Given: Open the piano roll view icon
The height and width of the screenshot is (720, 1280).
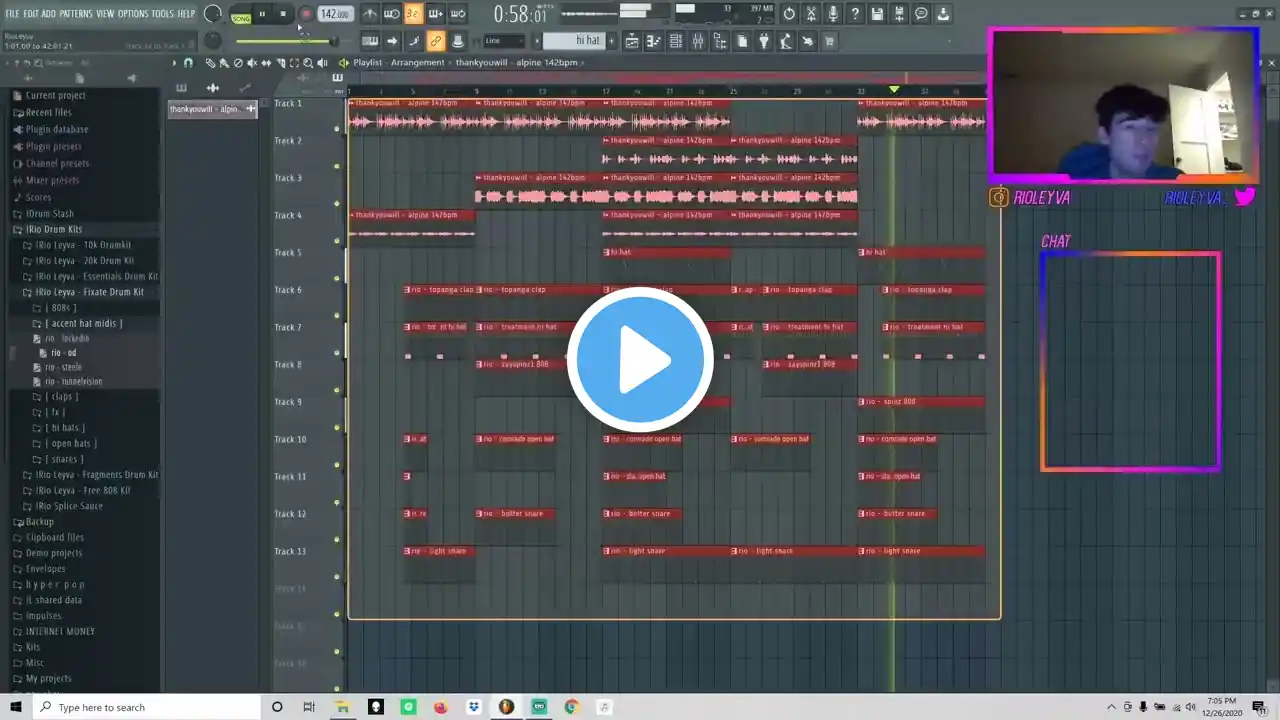Looking at the screenshot, I should (654, 41).
